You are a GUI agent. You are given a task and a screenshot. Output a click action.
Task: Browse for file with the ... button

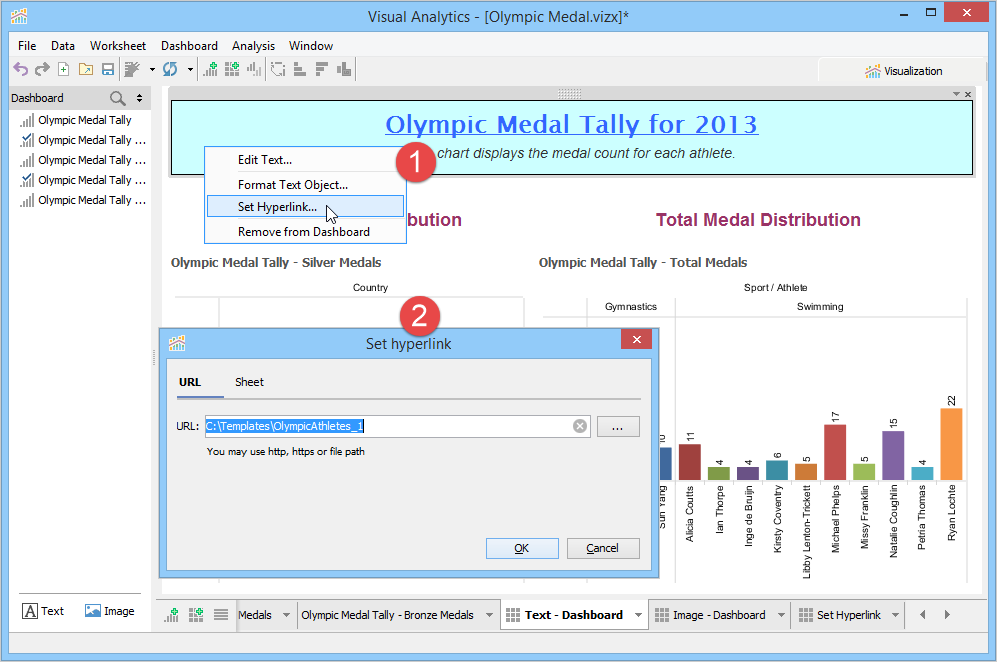618,427
